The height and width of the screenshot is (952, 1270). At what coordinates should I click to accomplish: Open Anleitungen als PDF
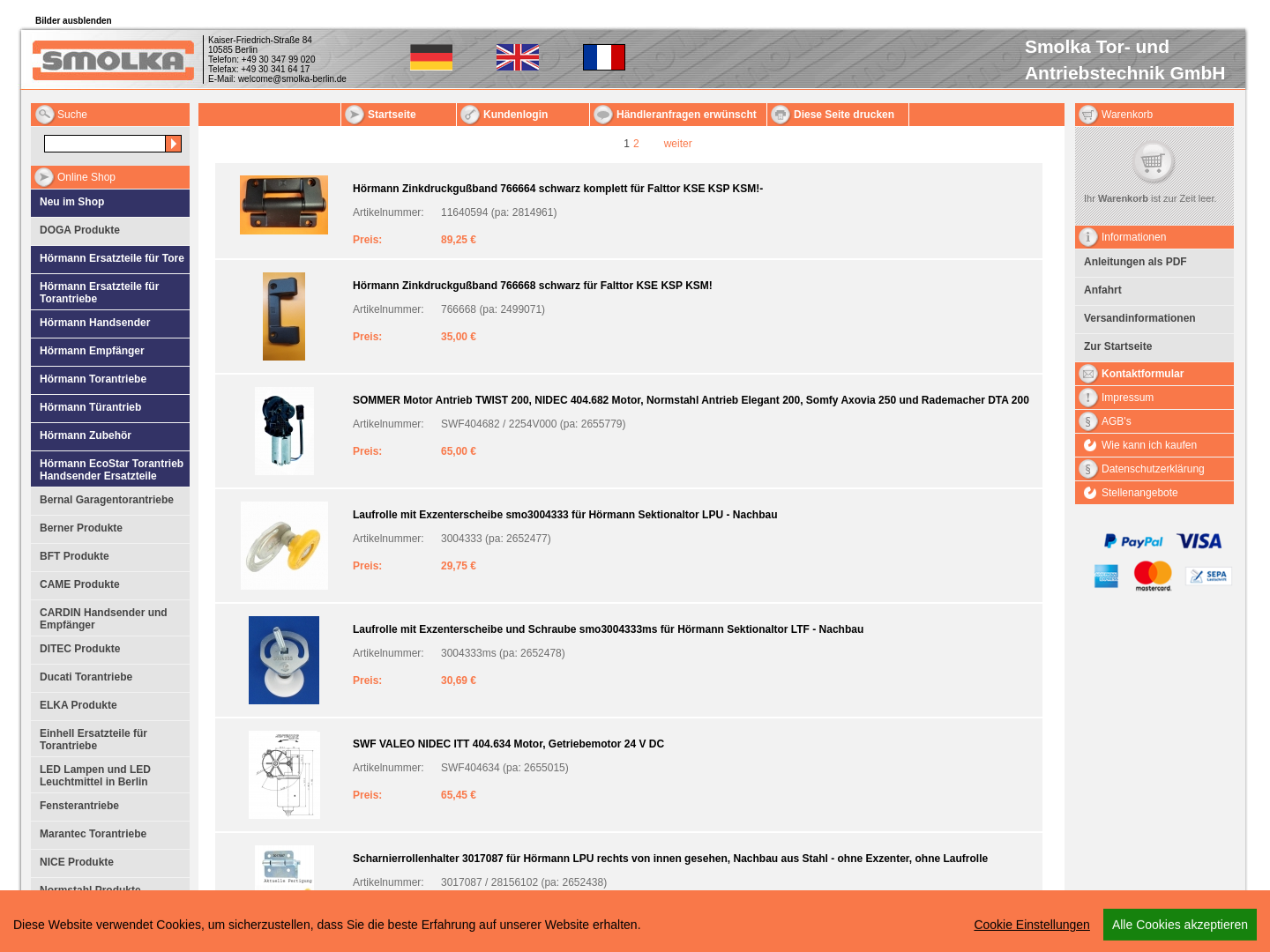click(1154, 263)
